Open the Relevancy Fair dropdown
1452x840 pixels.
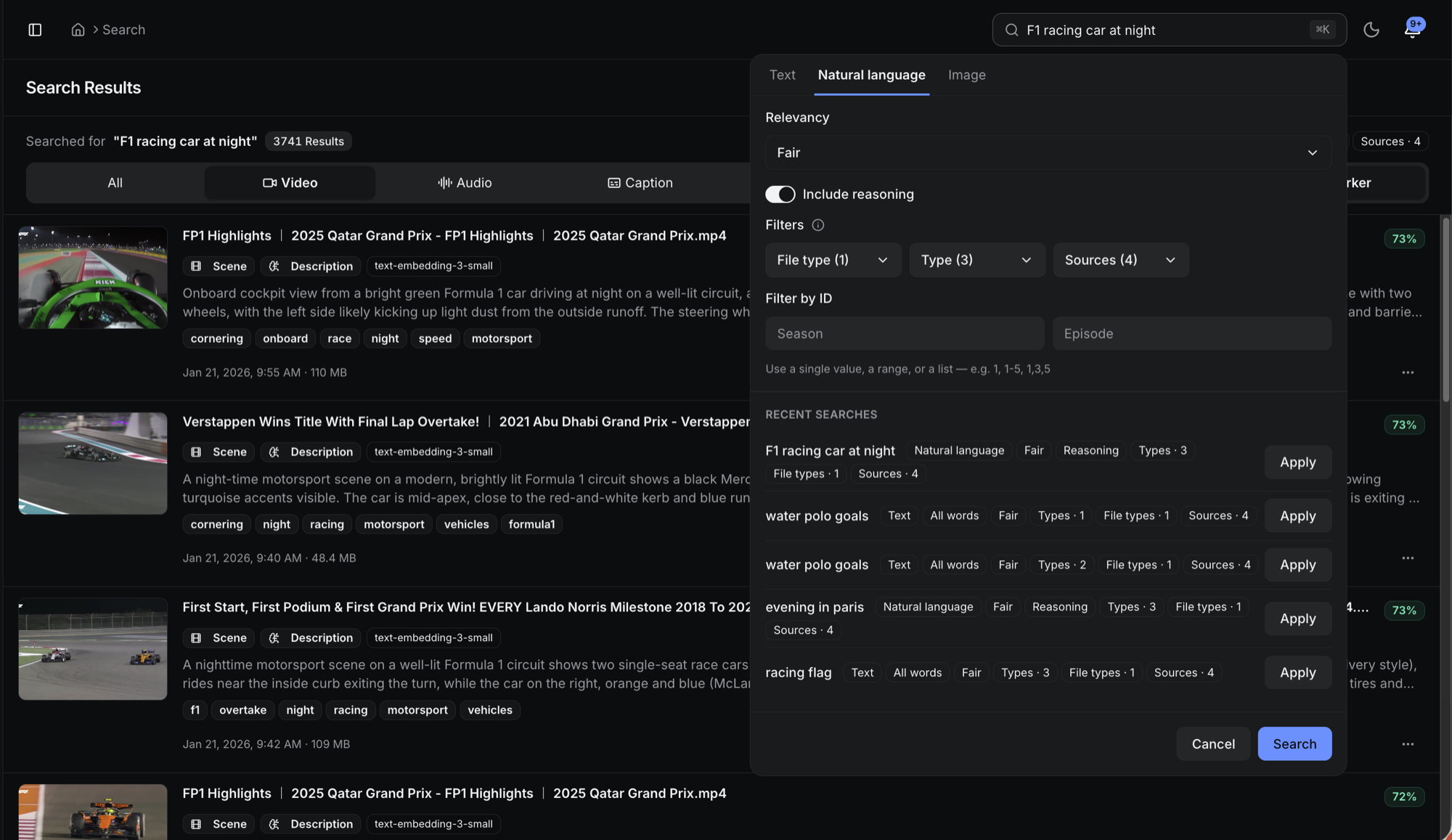[1048, 152]
